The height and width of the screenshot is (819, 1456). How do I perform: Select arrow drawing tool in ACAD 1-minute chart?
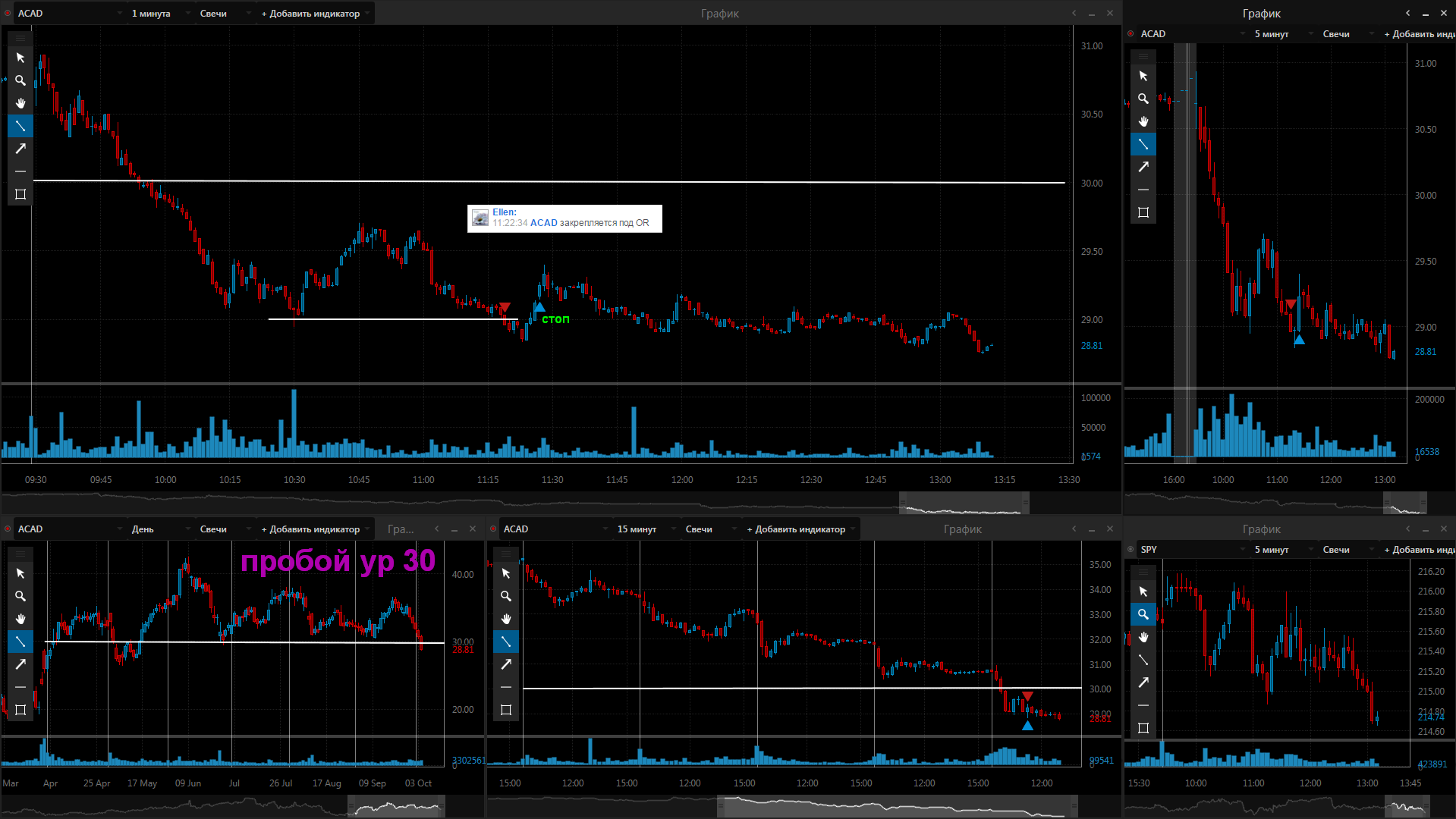(20, 149)
